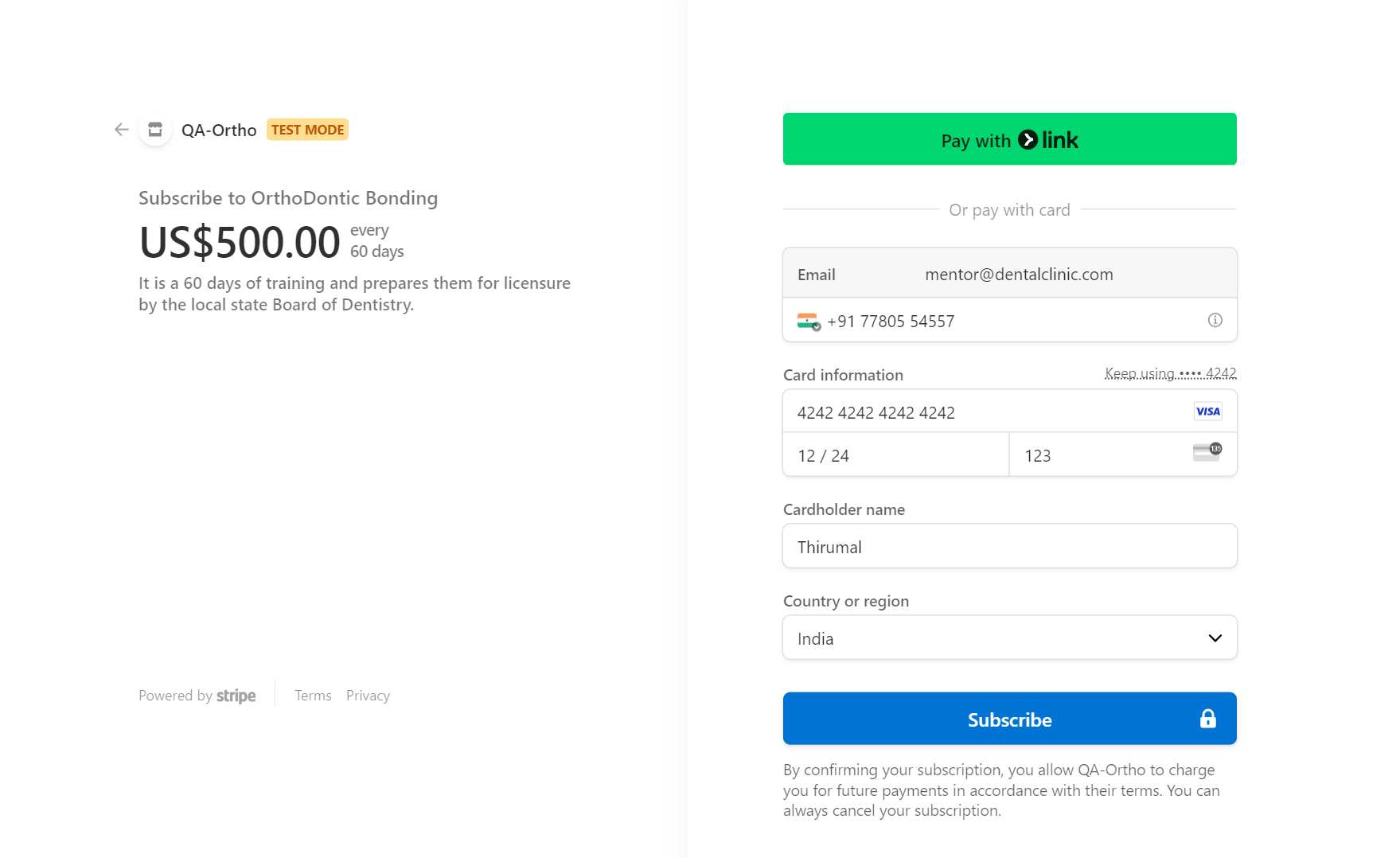This screenshot has height=858, width=1400.
Task: Click the expiry date field
Action: tap(895, 455)
